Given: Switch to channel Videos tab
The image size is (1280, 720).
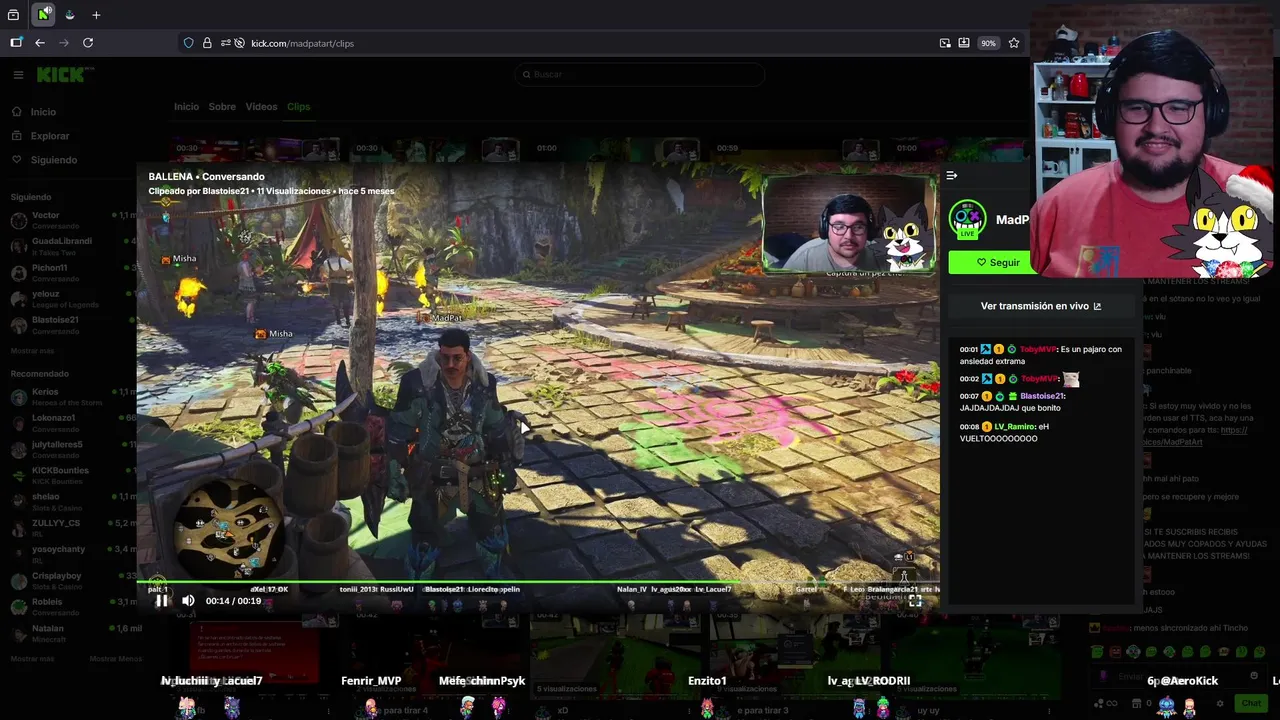Looking at the screenshot, I should (261, 107).
